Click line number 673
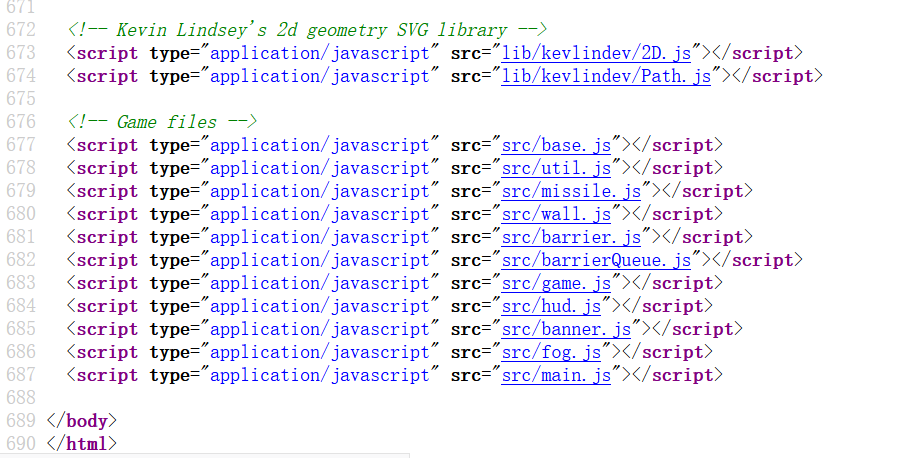This screenshot has width=898, height=458. pos(21,53)
